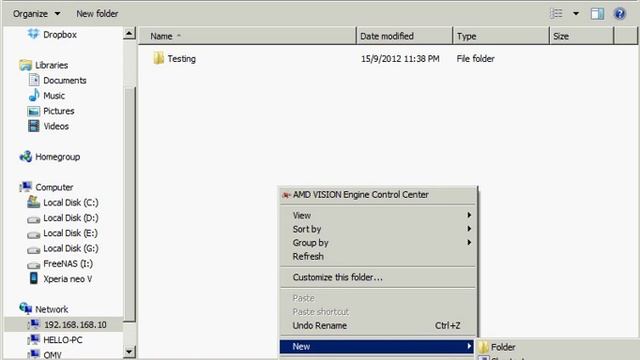Expand the View submenu arrow
Image resolution: width=640 pixels, height=360 pixels.
pos(469,215)
